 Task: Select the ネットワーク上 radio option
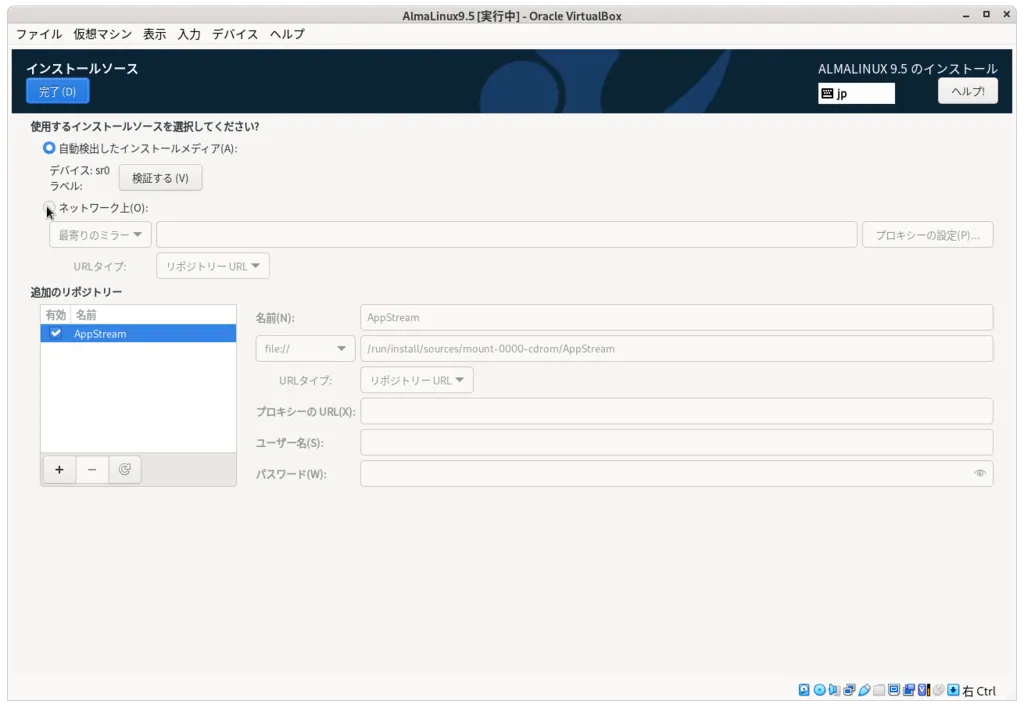coord(49,208)
